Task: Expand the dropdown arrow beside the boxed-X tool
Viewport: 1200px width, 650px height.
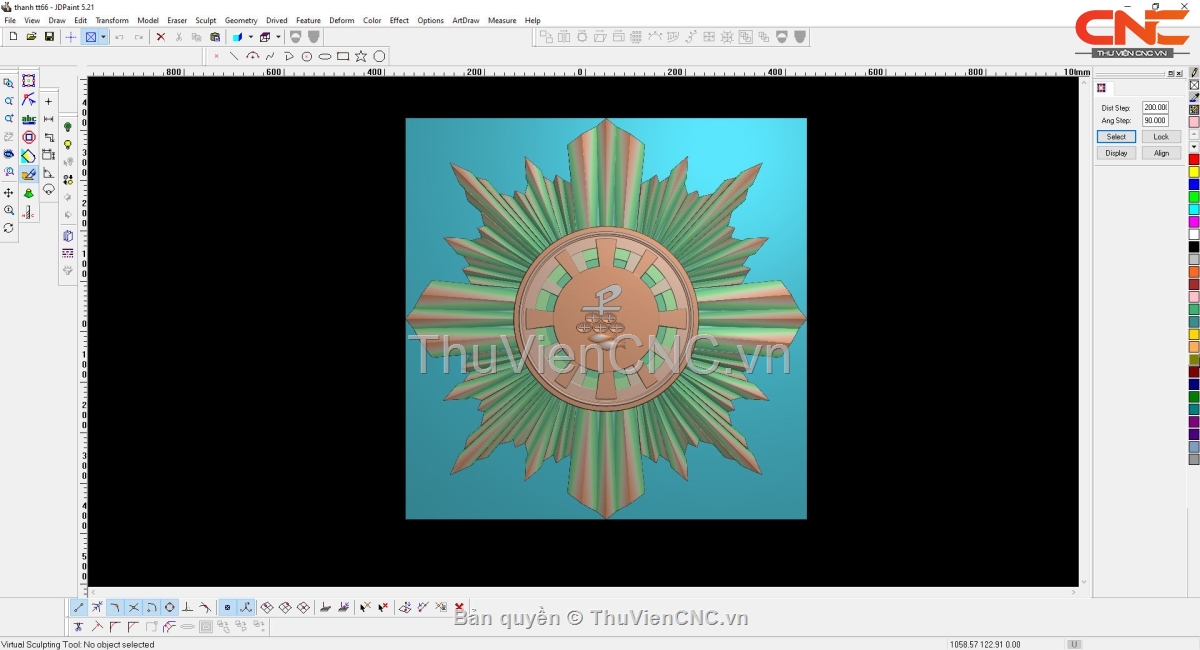Action: (103, 37)
